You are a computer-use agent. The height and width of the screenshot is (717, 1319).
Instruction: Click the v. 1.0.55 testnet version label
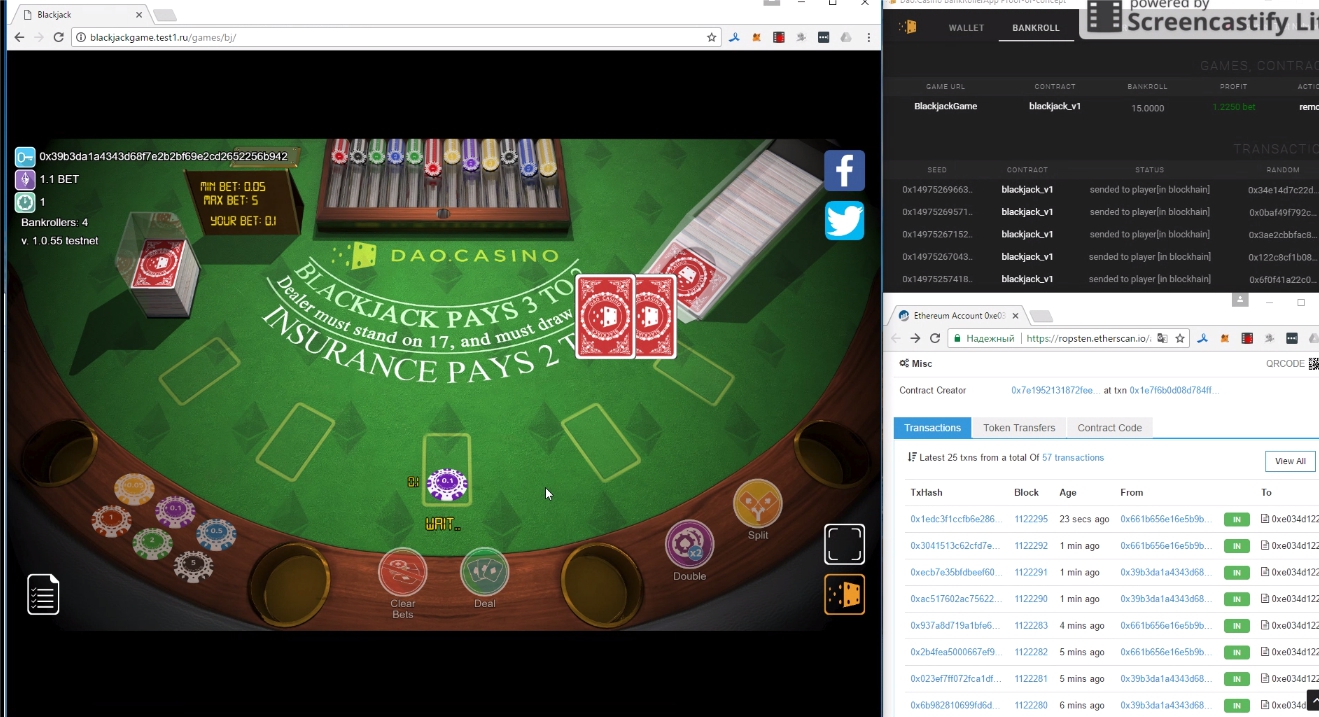(x=59, y=241)
